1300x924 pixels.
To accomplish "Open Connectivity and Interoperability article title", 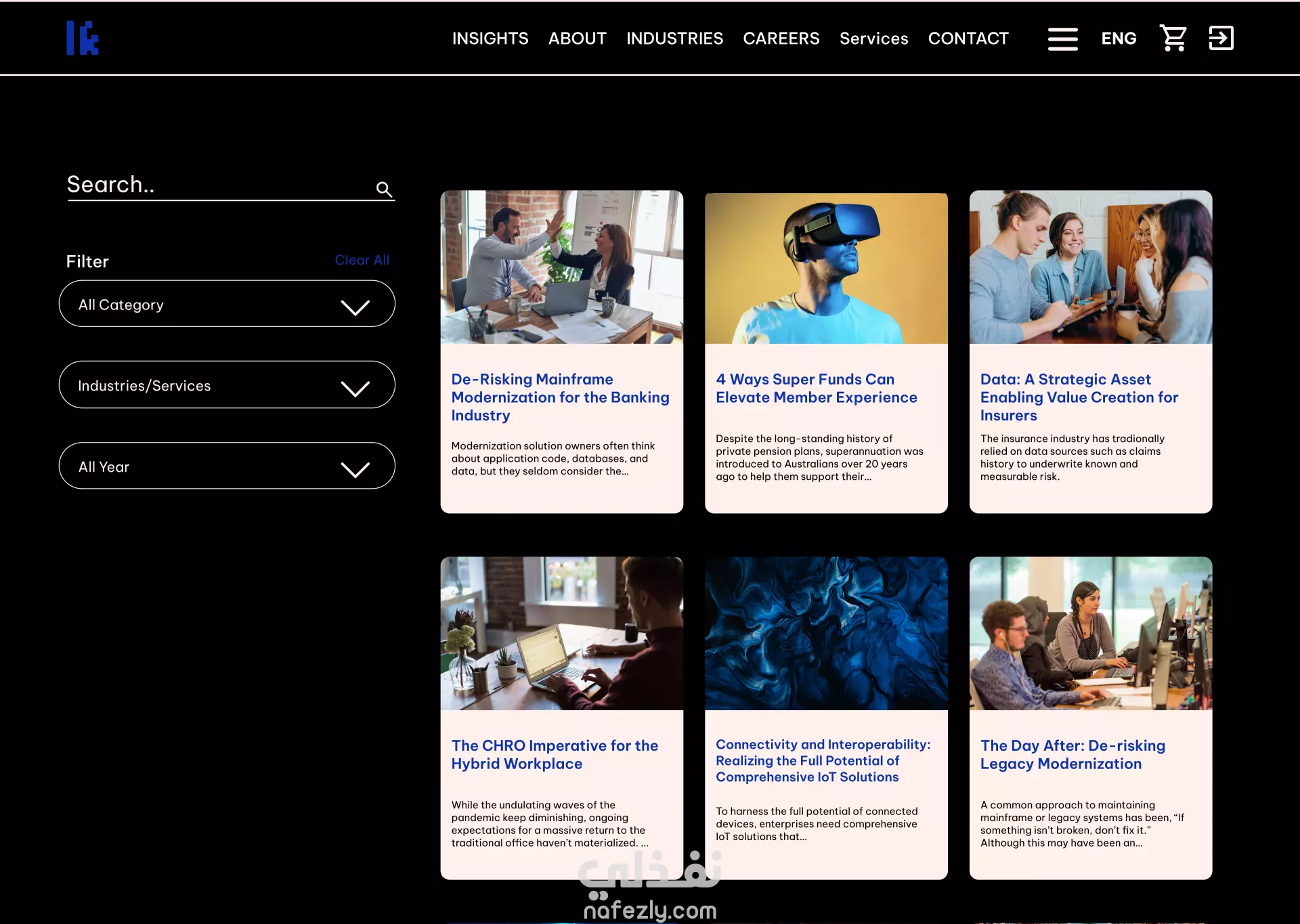I will 823,761.
